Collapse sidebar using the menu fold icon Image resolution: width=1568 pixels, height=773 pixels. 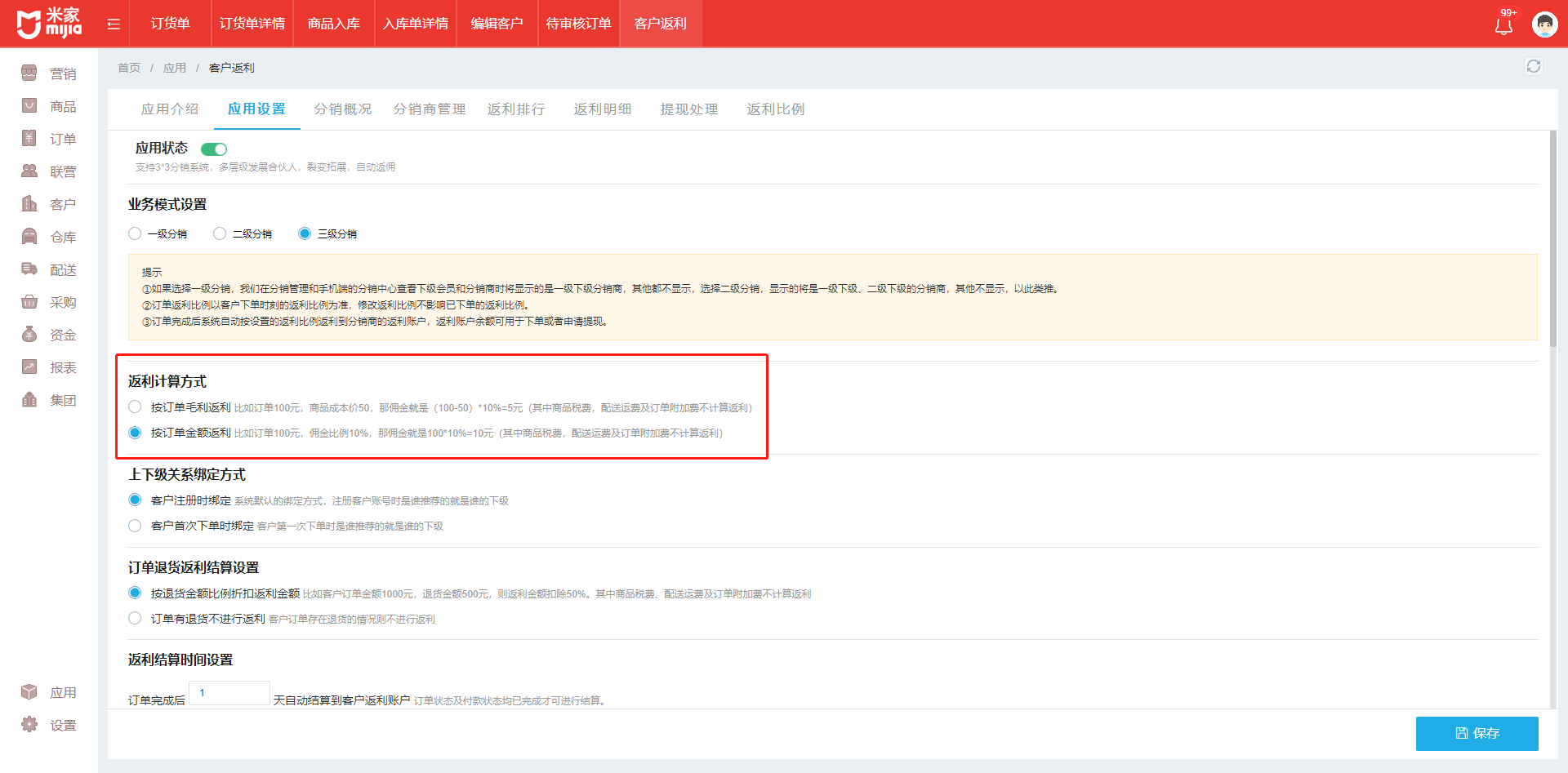114,24
